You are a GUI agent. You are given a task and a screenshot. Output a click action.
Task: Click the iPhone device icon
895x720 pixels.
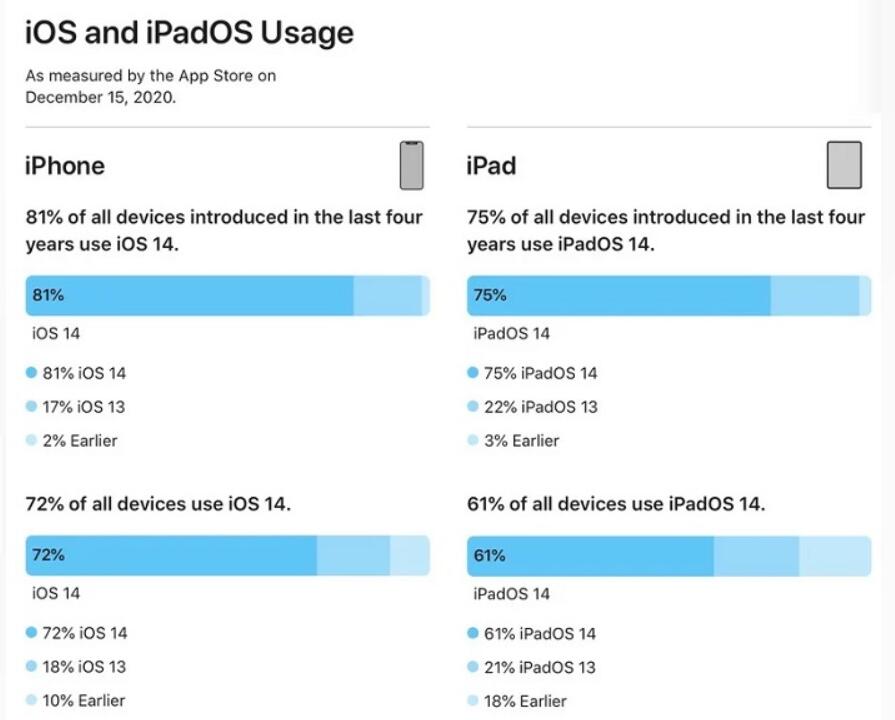click(412, 166)
